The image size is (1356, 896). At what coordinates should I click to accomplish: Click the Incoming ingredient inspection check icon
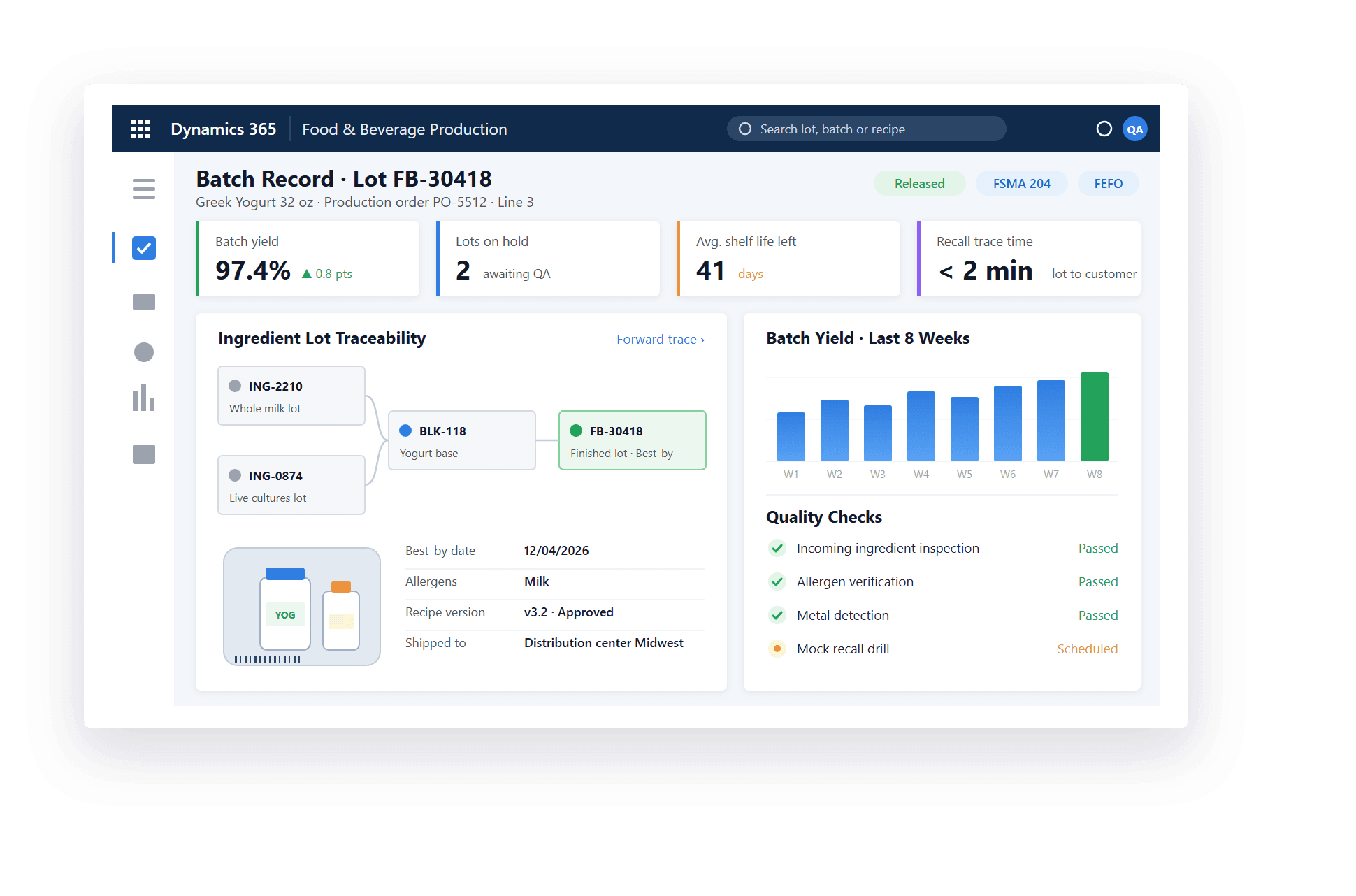(777, 548)
